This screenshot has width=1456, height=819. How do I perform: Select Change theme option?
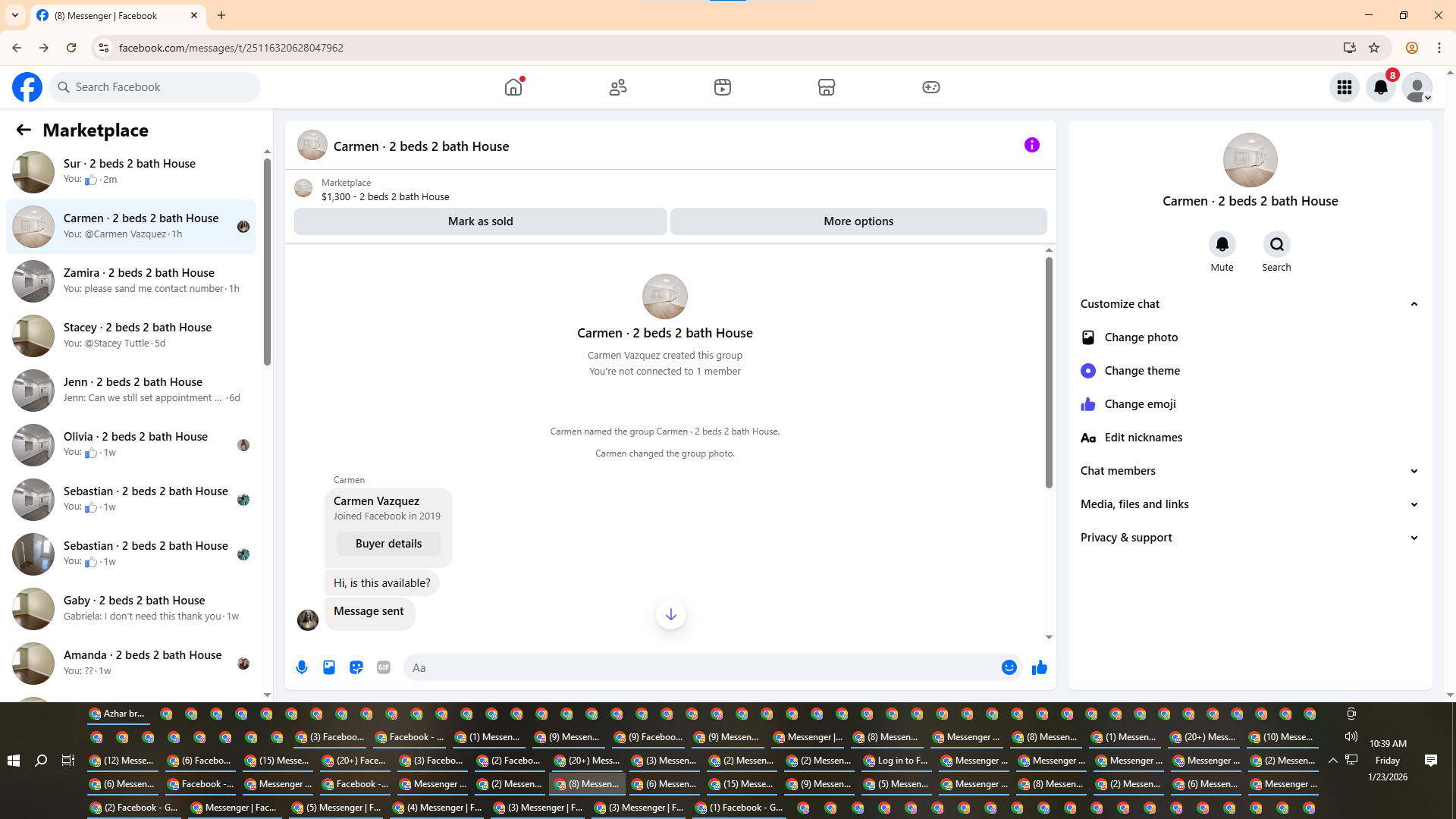coord(1141,371)
